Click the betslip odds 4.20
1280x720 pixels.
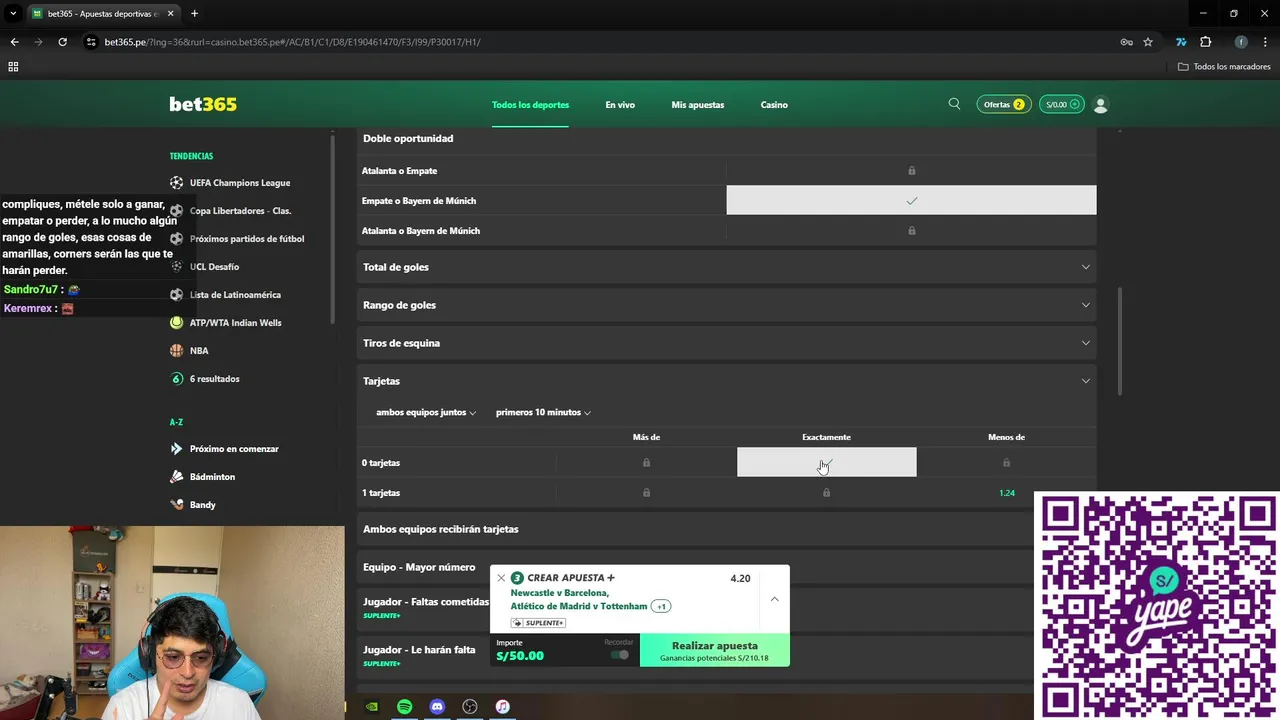[x=740, y=578]
